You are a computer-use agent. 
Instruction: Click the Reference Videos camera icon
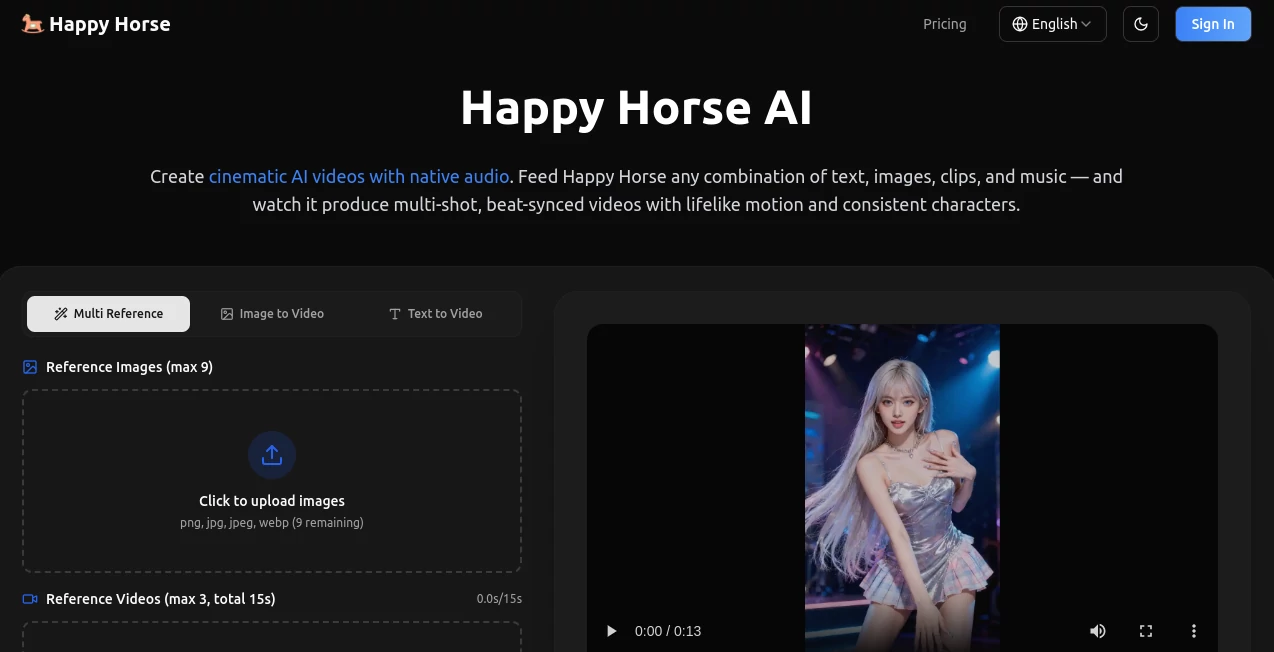(30, 599)
